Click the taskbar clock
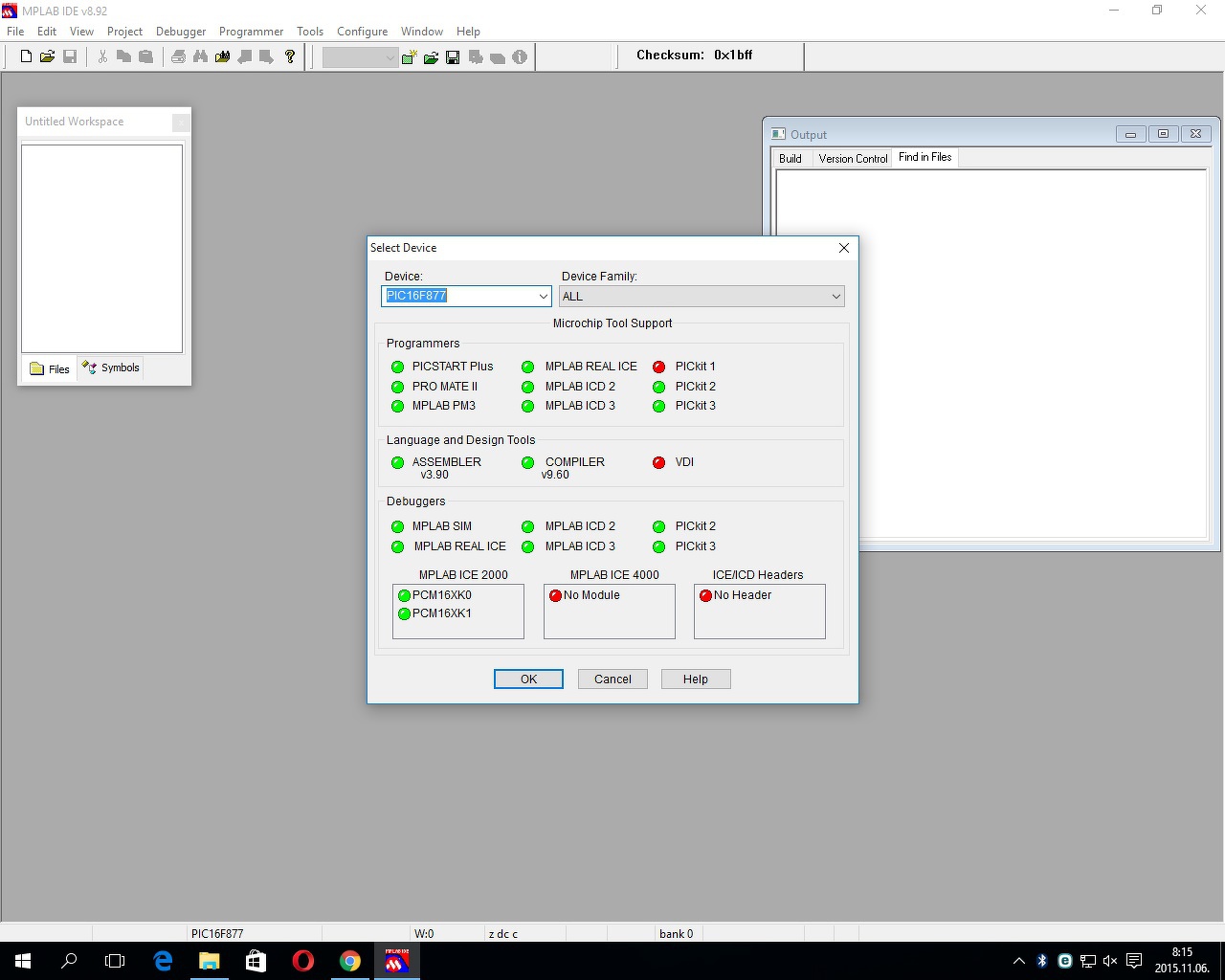This screenshot has height=980, width=1225. 1182,961
